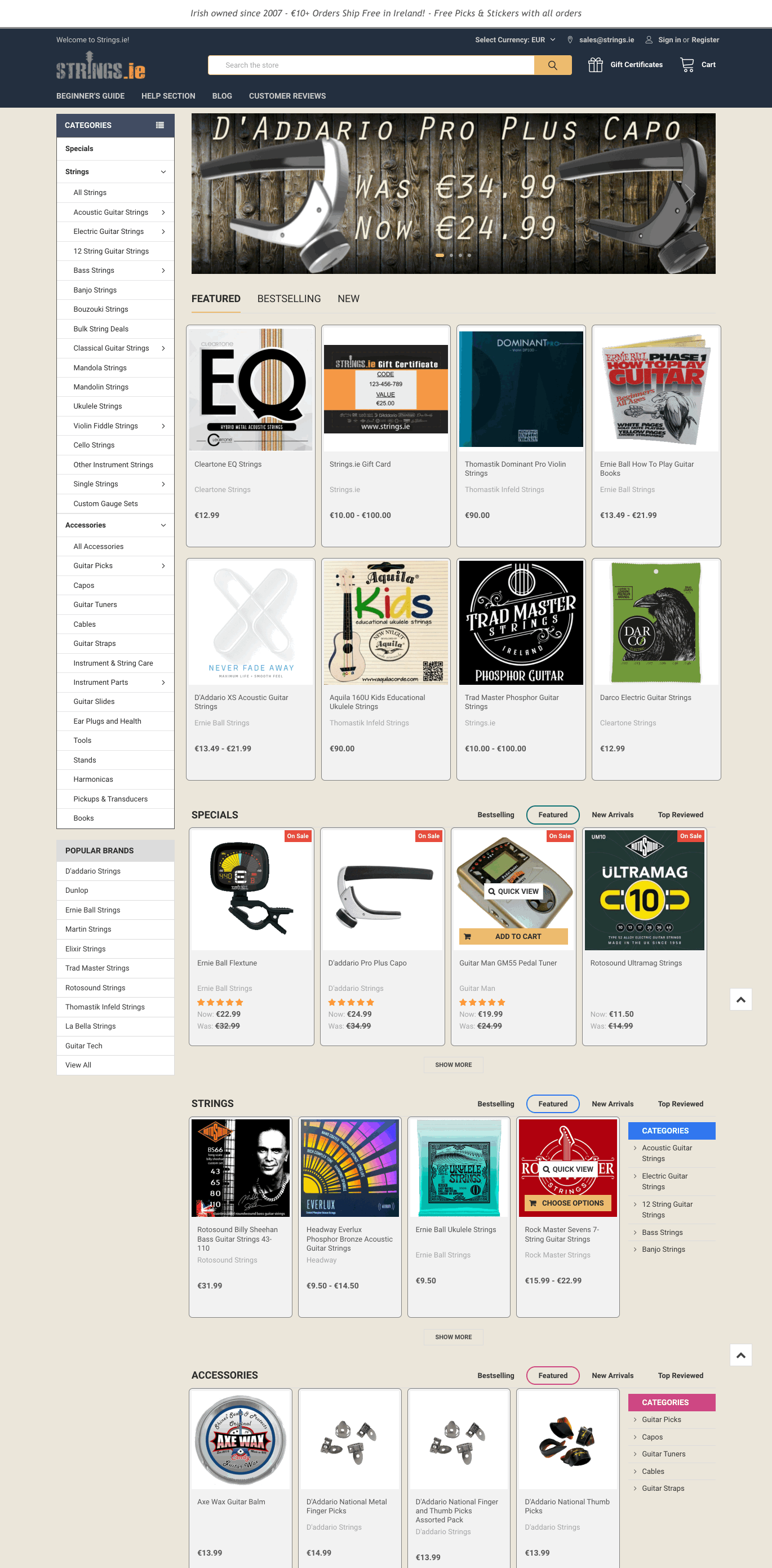This screenshot has width=772, height=1568.
Task: Click the Gift Certificates gift icon
Action: pyautogui.click(x=595, y=64)
